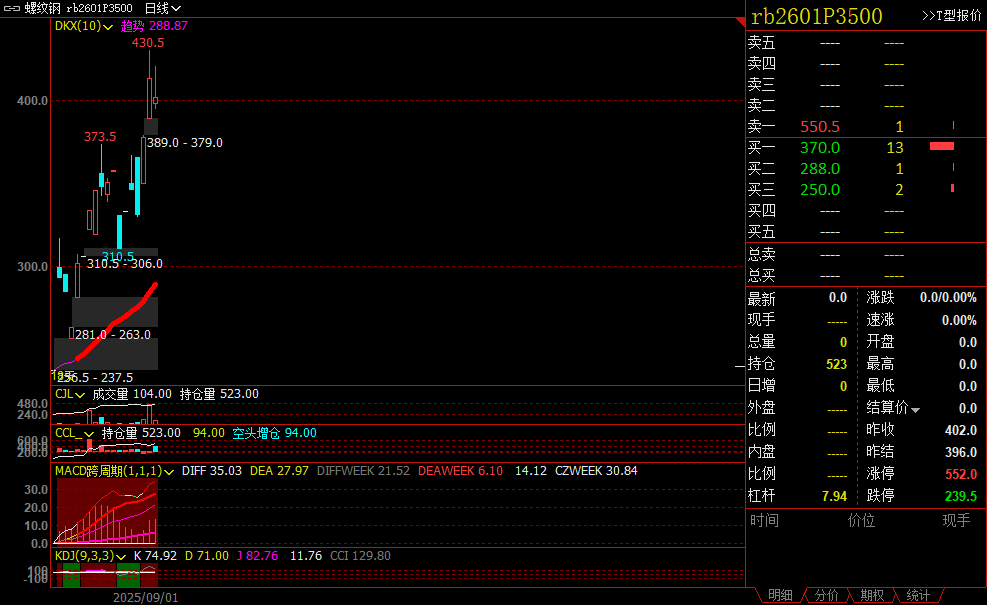Click the rb2601P3500 contract title

click(816, 16)
